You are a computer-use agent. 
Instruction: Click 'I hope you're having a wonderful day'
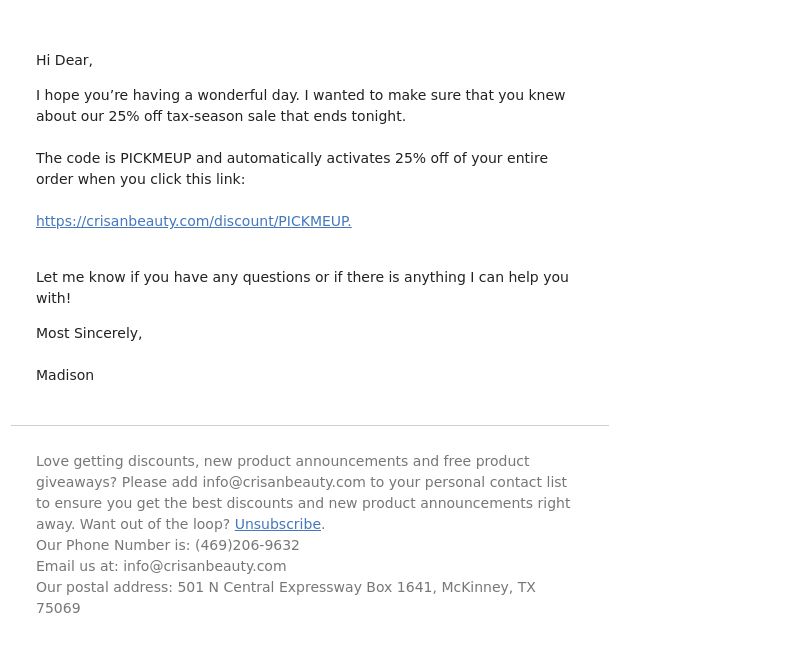[x=167, y=95]
